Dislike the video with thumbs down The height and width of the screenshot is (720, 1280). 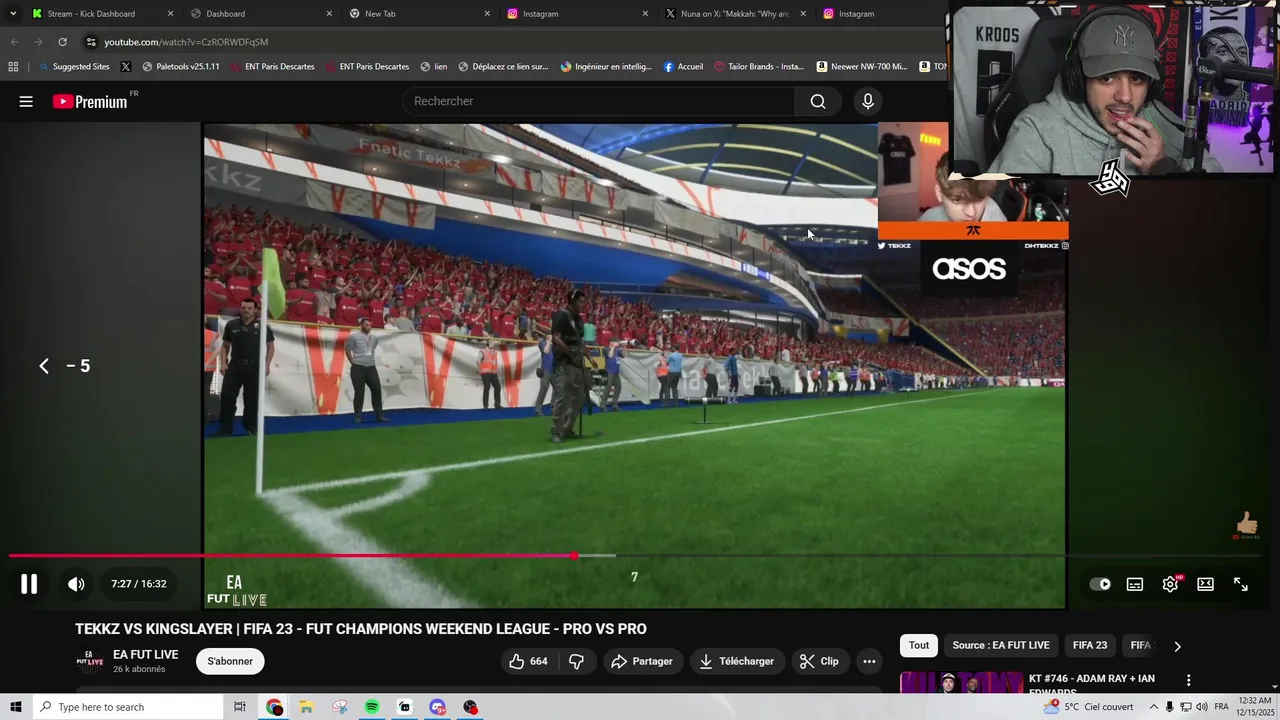pos(576,661)
